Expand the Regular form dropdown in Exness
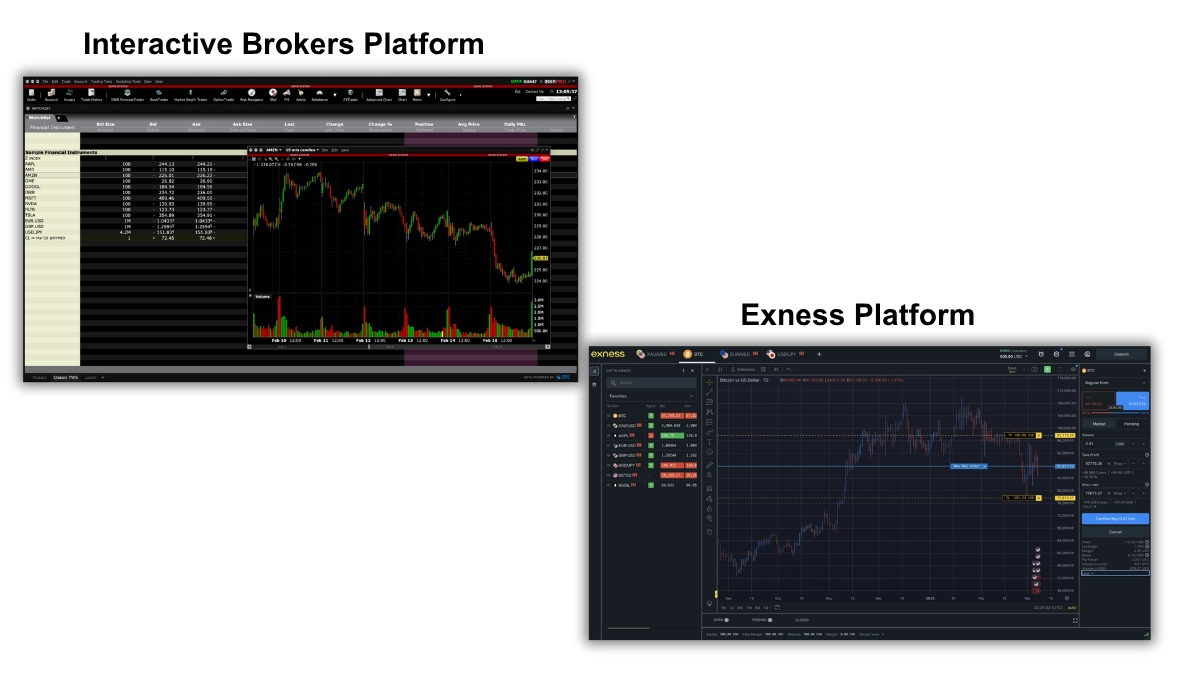 click(1115, 383)
